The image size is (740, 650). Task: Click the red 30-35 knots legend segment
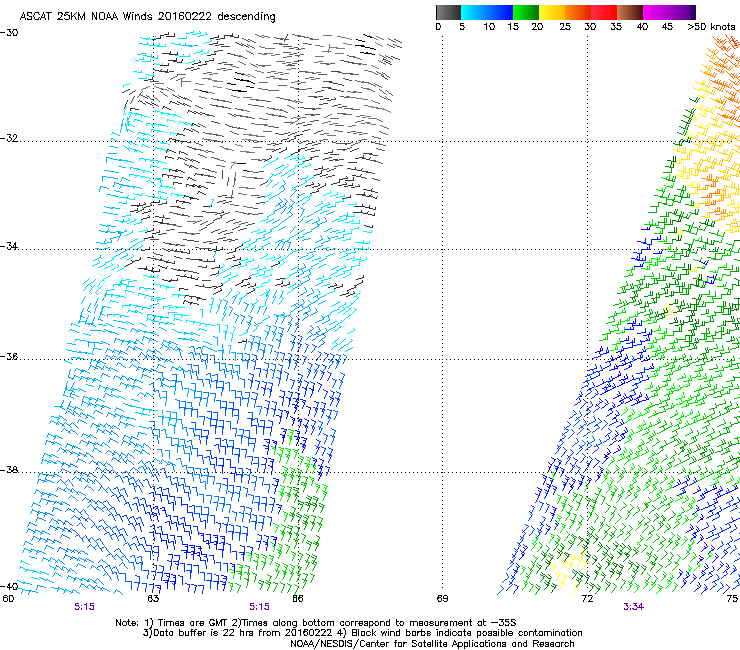pos(605,12)
